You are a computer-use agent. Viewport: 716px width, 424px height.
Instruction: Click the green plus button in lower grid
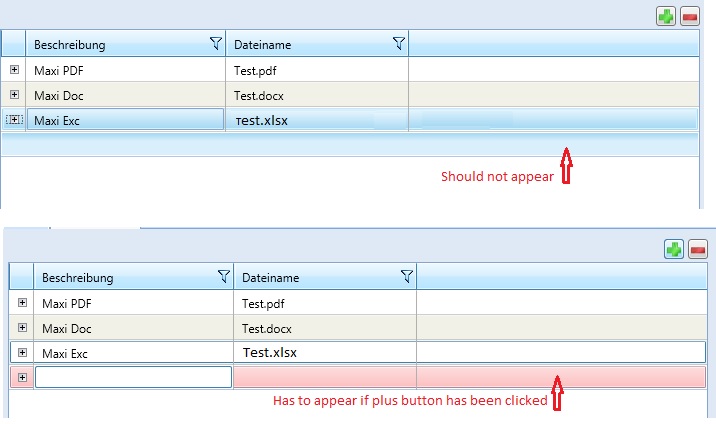[x=674, y=249]
